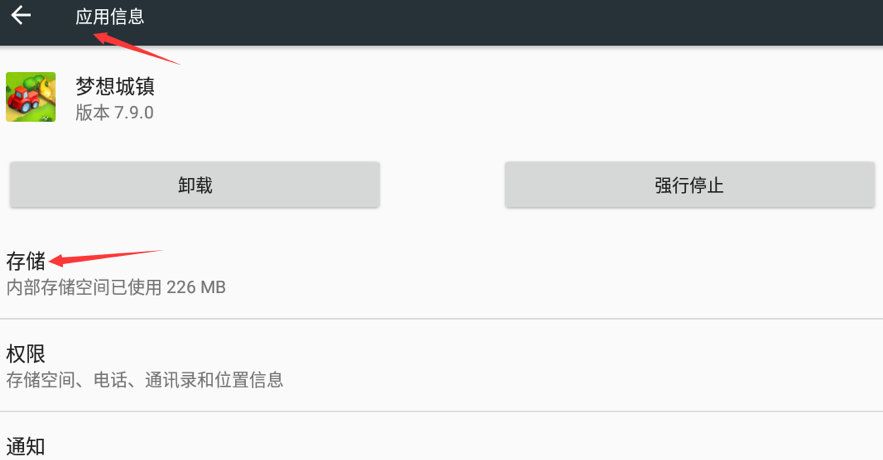Click the red arrow pointing at 存储
Screen dimensions: 883x460
click(104, 257)
